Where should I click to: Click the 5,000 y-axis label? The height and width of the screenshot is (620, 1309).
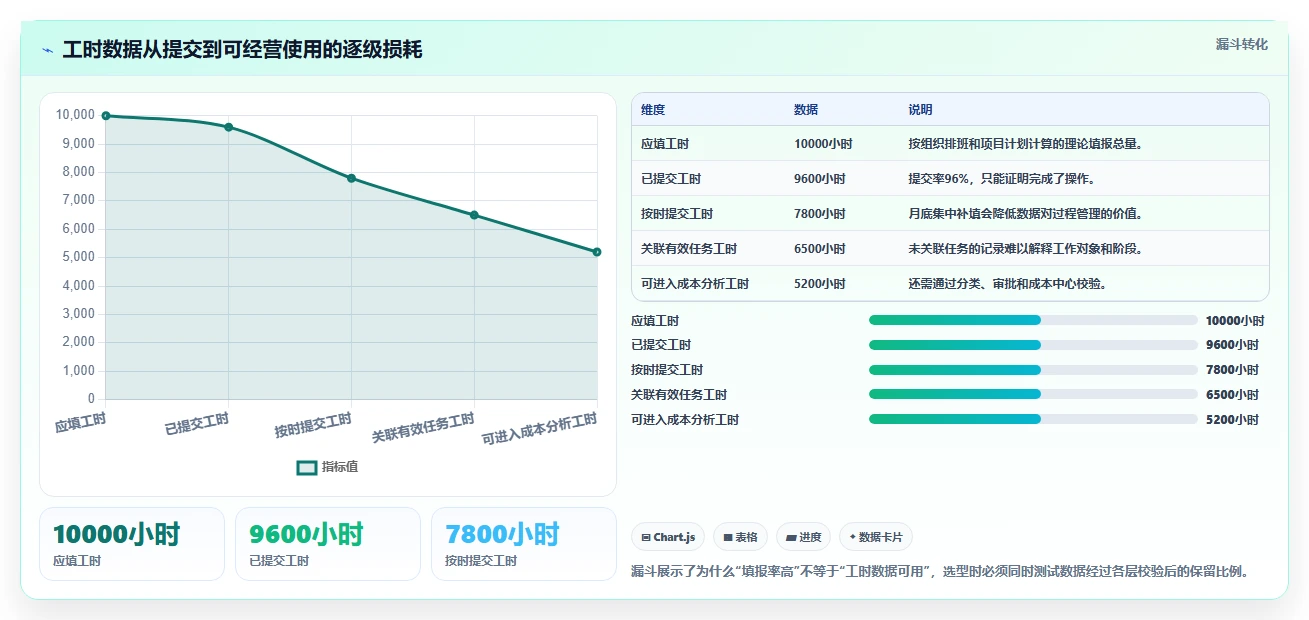tap(78, 257)
